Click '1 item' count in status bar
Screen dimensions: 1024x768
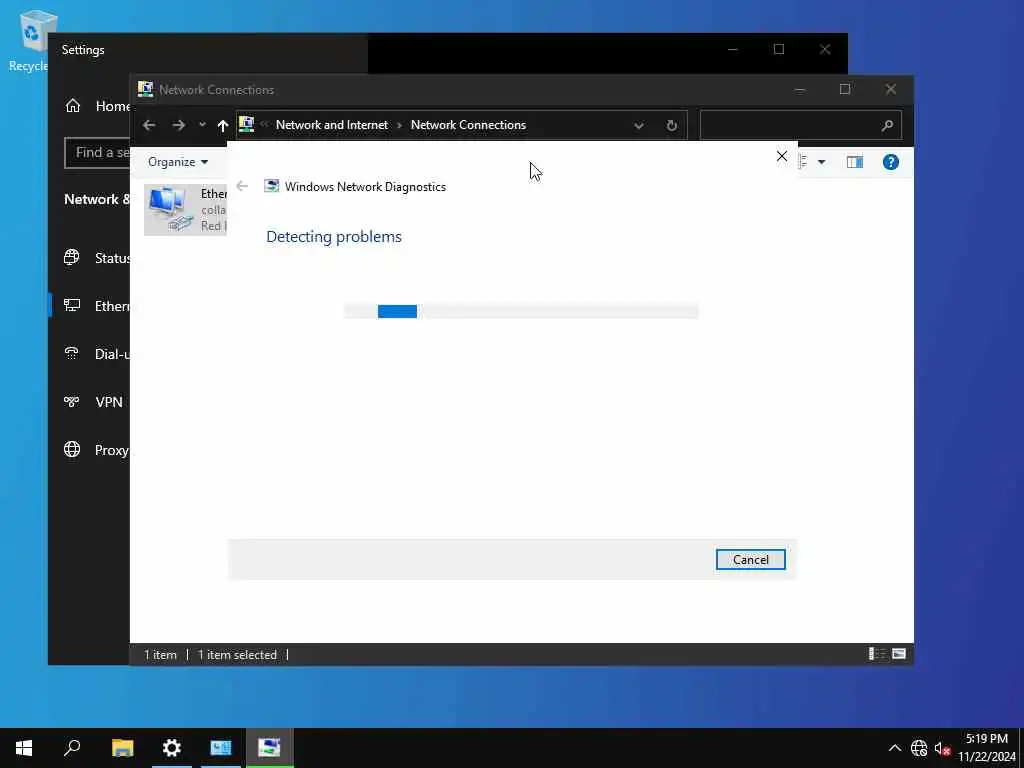pos(160,654)
